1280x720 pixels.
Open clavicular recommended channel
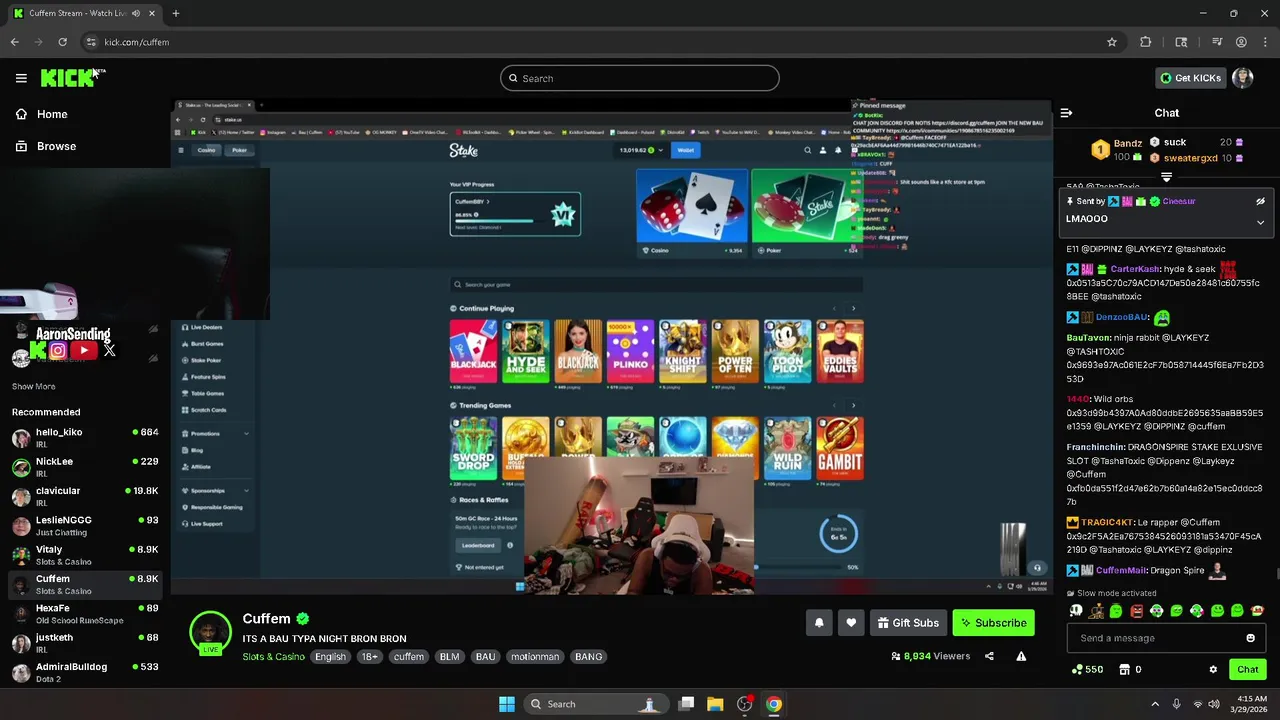[85, 497]
